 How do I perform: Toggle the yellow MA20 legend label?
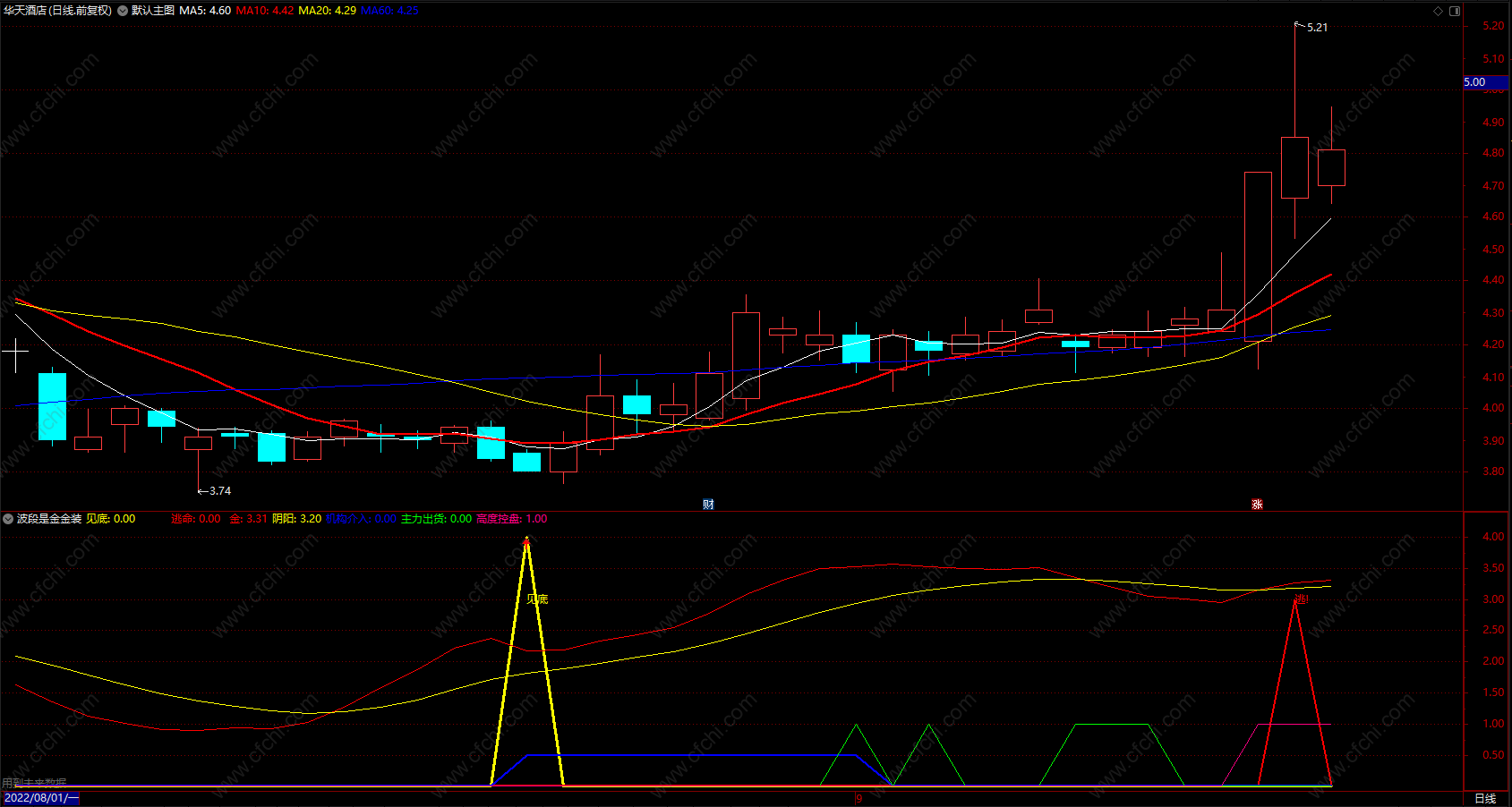coord(327,11)
